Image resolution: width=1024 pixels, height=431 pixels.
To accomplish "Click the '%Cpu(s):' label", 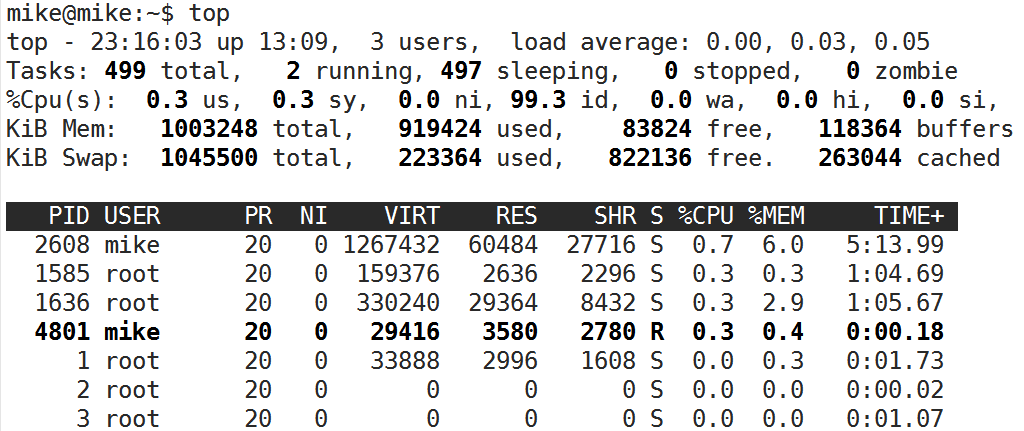I will (62, 100).
